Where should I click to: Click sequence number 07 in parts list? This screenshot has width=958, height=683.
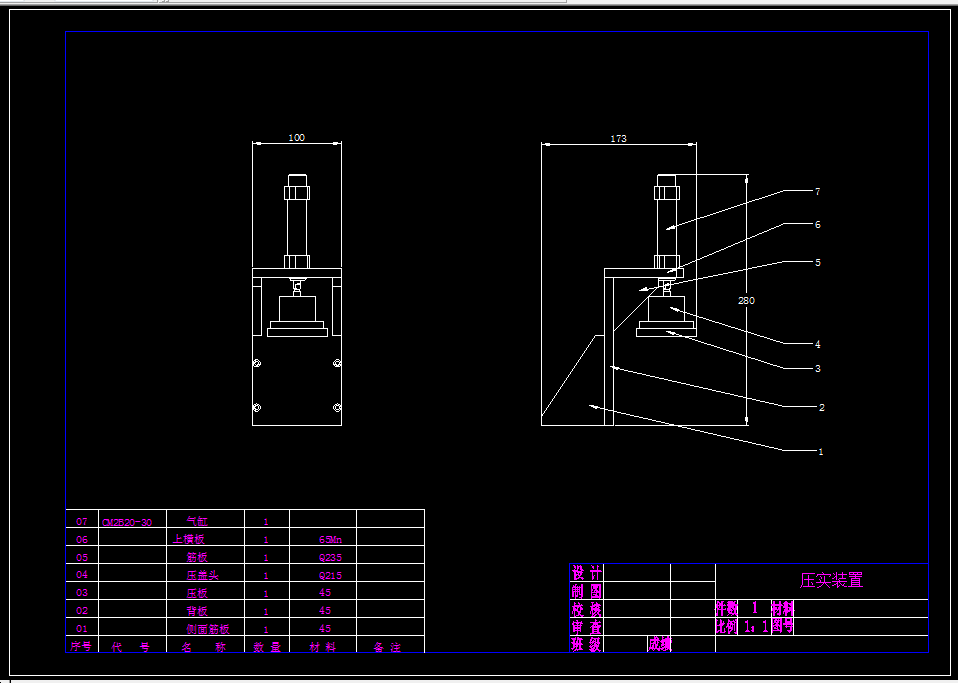(x=82, y=521)
